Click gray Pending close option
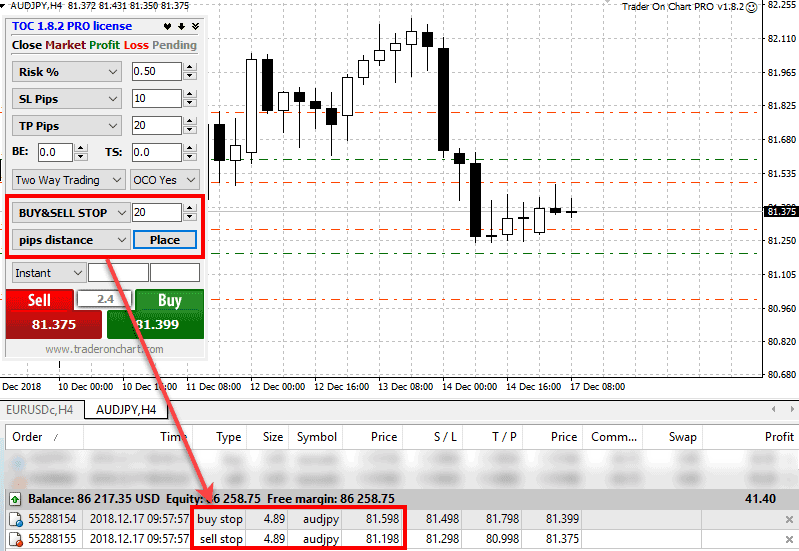 (x=174, y=45)
